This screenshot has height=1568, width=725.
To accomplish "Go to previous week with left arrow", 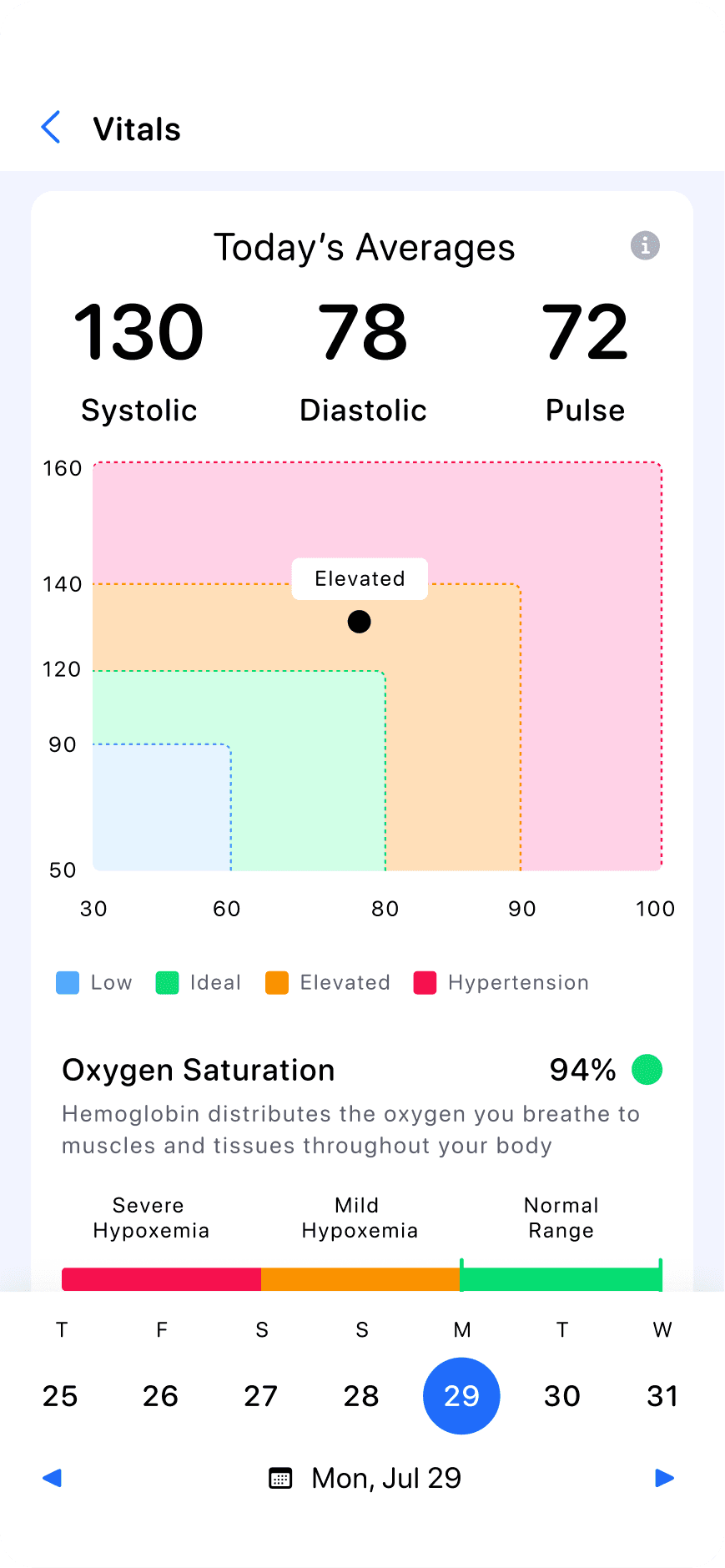I will [52, 1478].
